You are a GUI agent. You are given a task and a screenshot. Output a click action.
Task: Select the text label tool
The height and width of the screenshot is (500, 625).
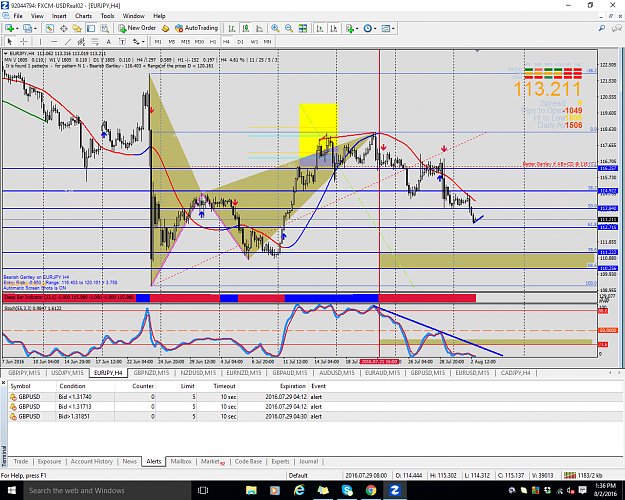click(108, 41)
